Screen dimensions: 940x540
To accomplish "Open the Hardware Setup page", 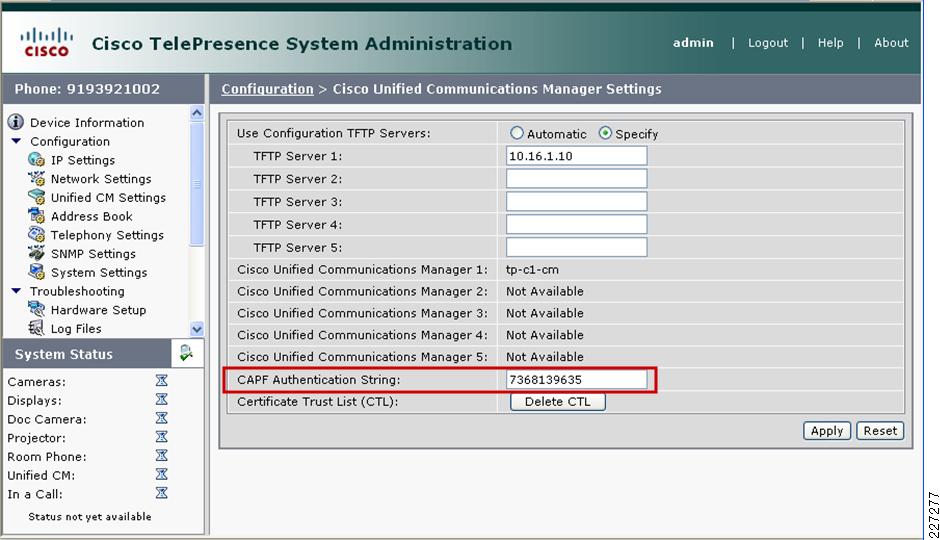I will tap(98, 310).
